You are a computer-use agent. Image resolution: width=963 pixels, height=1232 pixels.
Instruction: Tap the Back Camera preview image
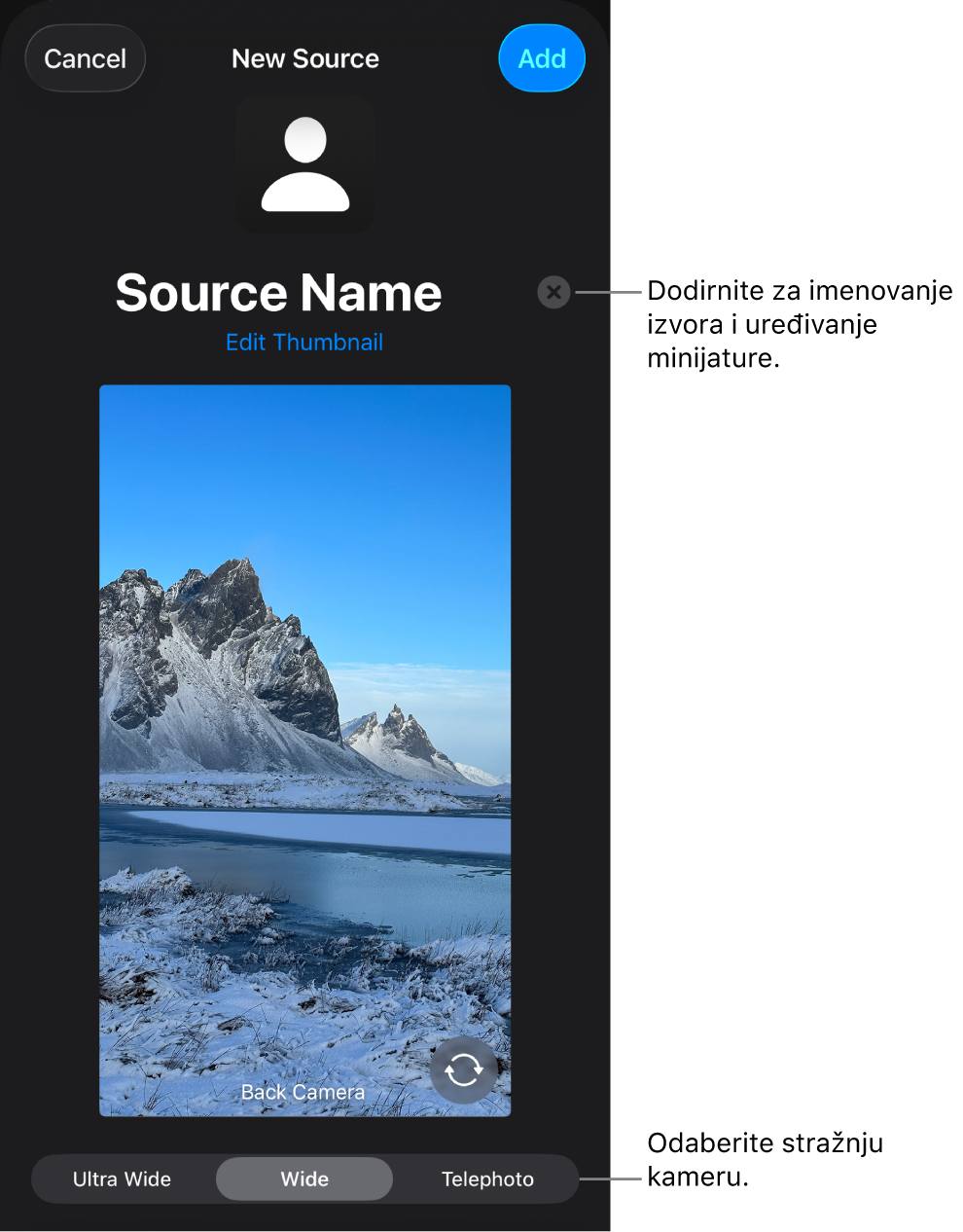point(304,750)
